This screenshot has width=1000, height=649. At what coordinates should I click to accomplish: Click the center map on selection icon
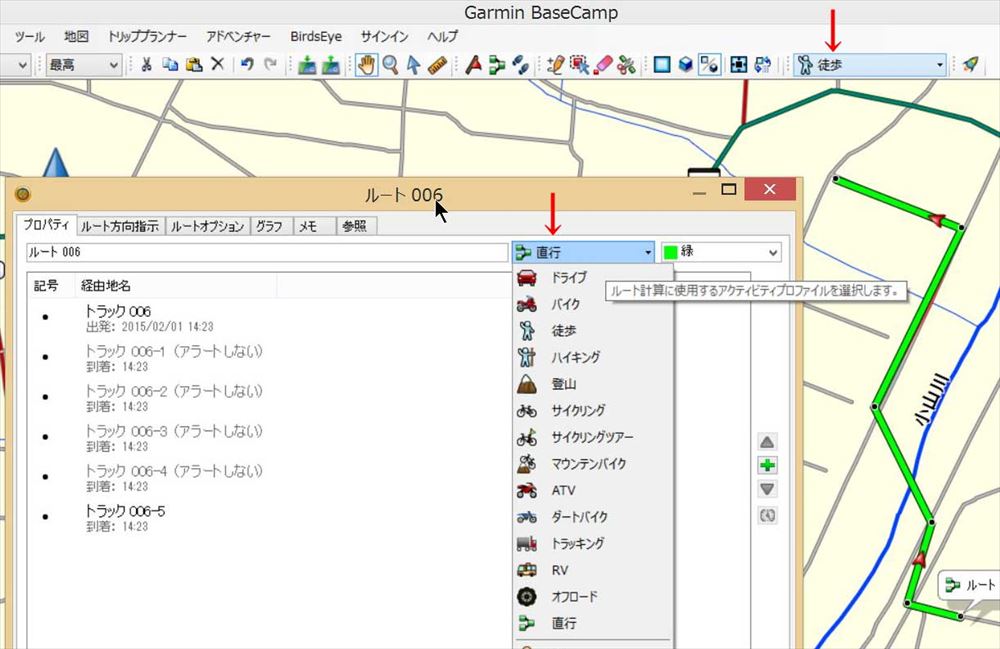(x=739, y=64)
